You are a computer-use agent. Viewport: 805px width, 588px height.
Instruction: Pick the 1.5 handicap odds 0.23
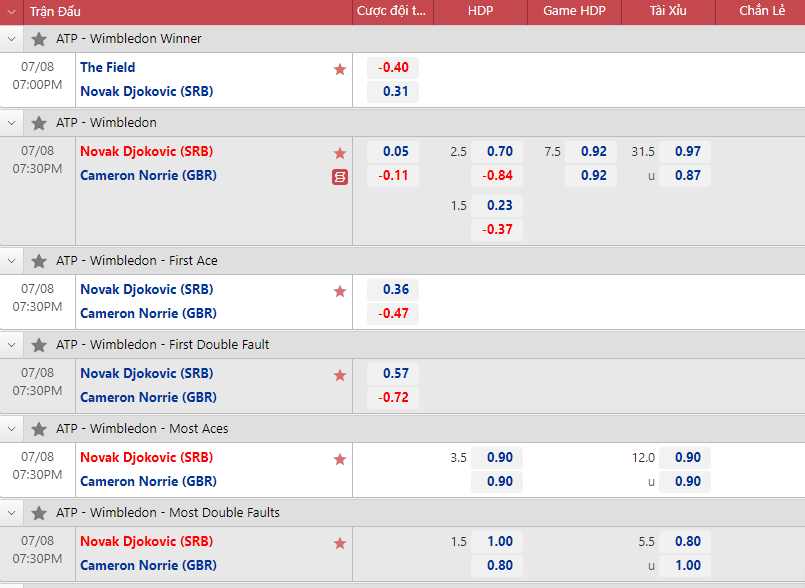coord(497,205)
